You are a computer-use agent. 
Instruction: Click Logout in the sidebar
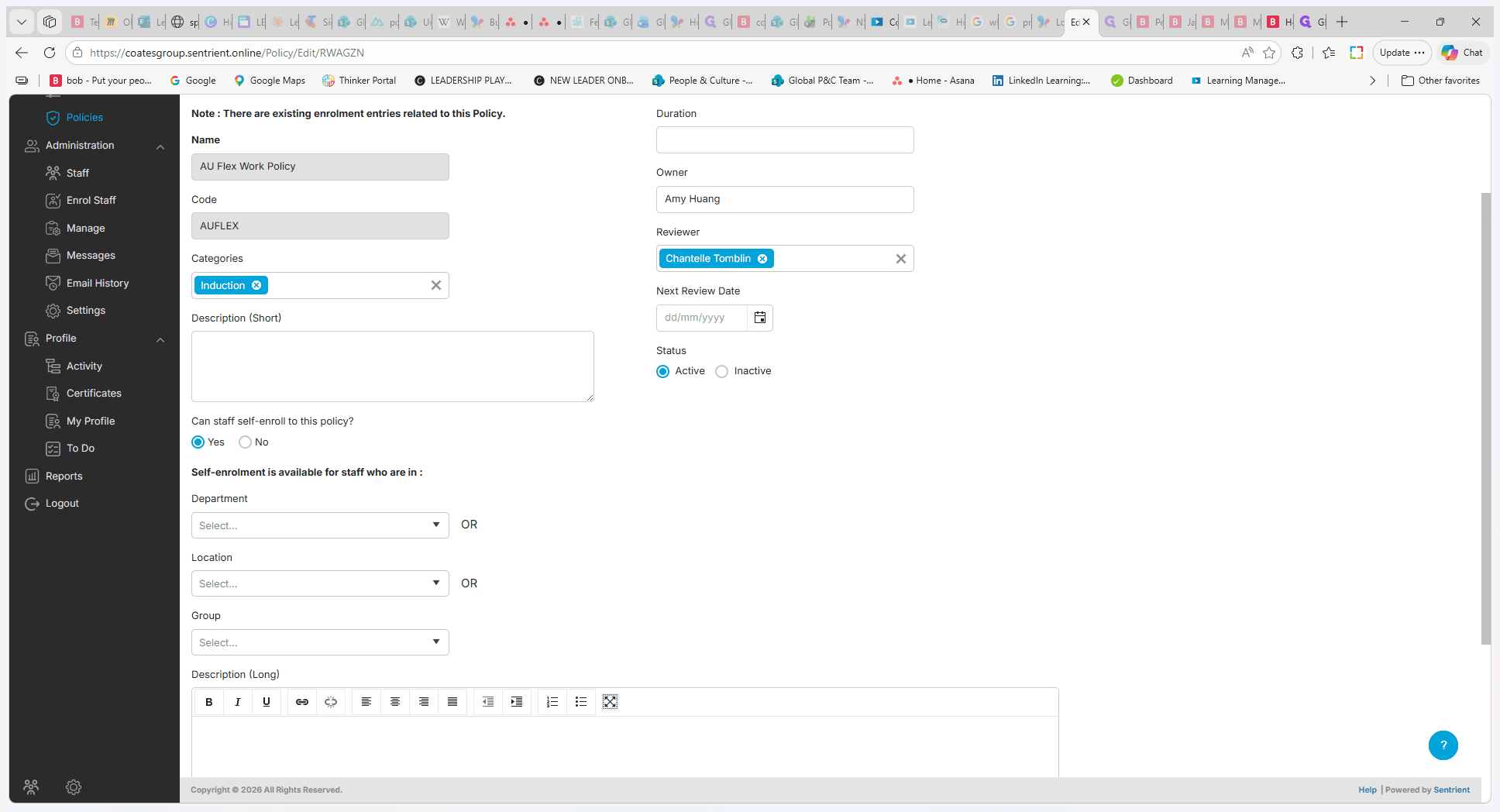(x=62, y=504)
